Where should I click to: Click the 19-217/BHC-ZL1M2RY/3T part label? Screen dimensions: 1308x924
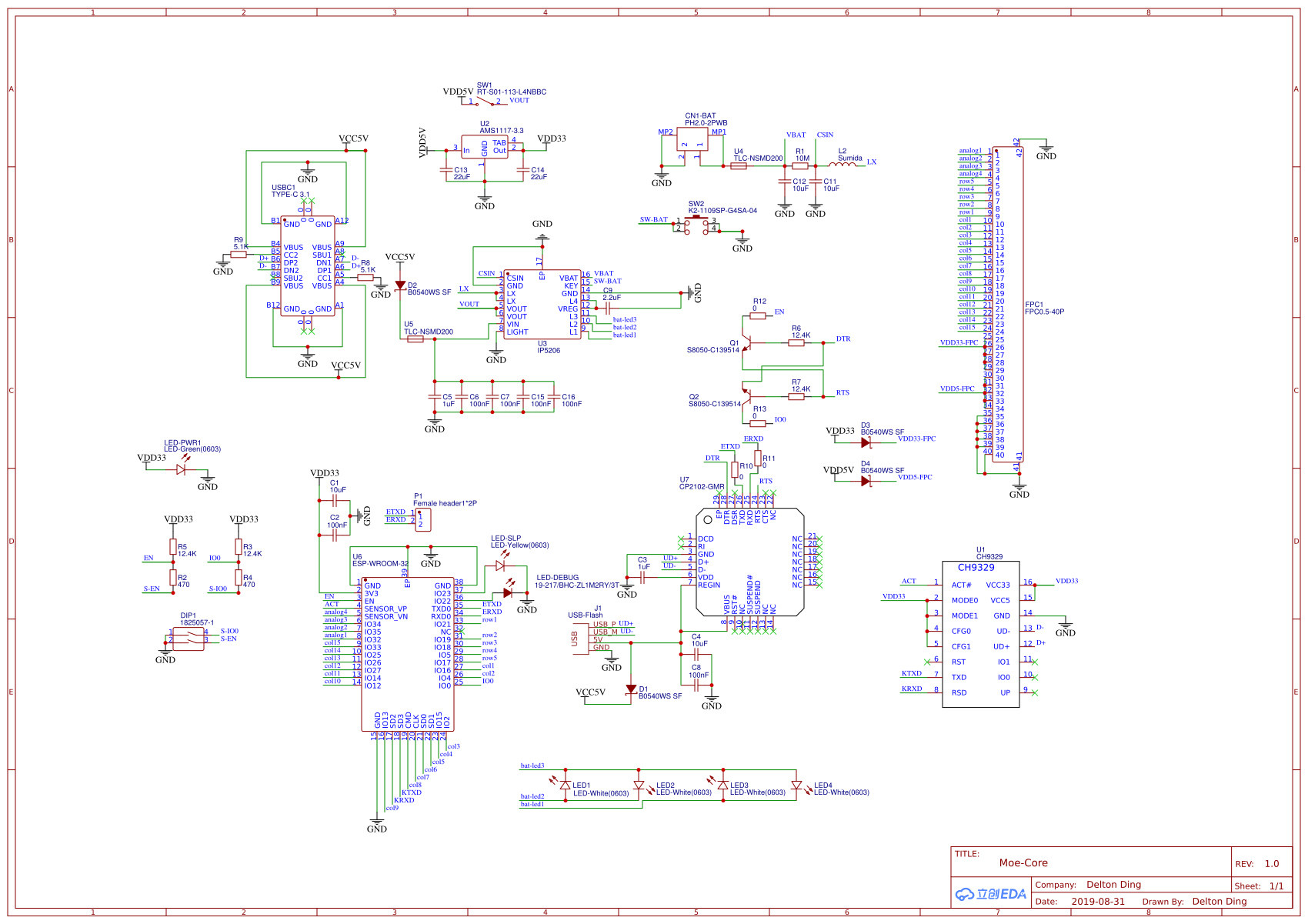(577, 585)
